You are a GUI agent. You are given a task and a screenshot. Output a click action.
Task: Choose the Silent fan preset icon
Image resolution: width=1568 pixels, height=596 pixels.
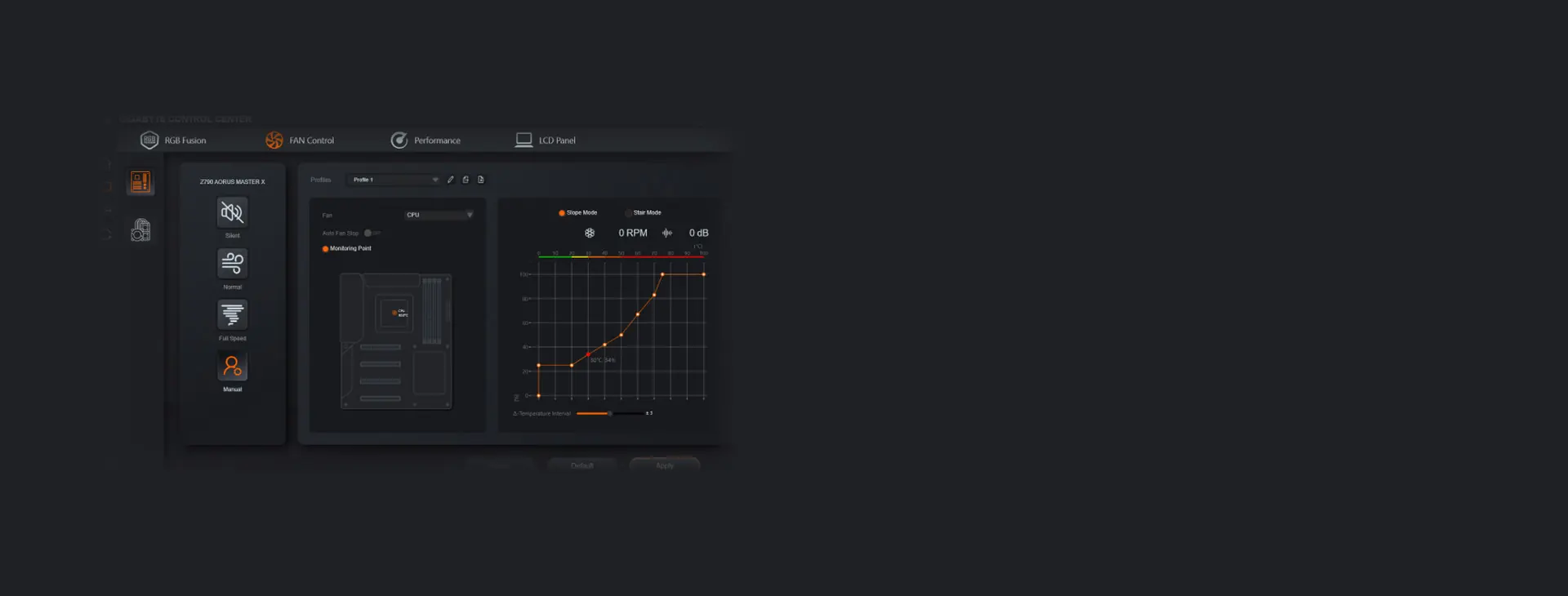[232, 212]
